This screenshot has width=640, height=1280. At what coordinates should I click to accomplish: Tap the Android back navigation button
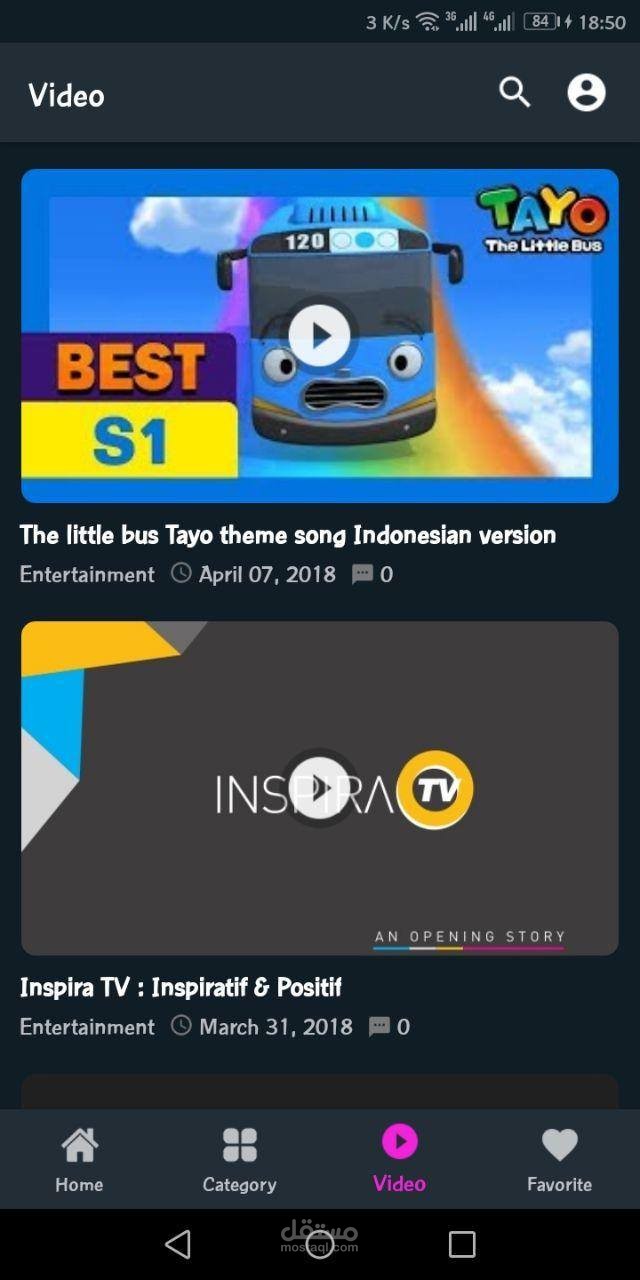coord(178,1244)
